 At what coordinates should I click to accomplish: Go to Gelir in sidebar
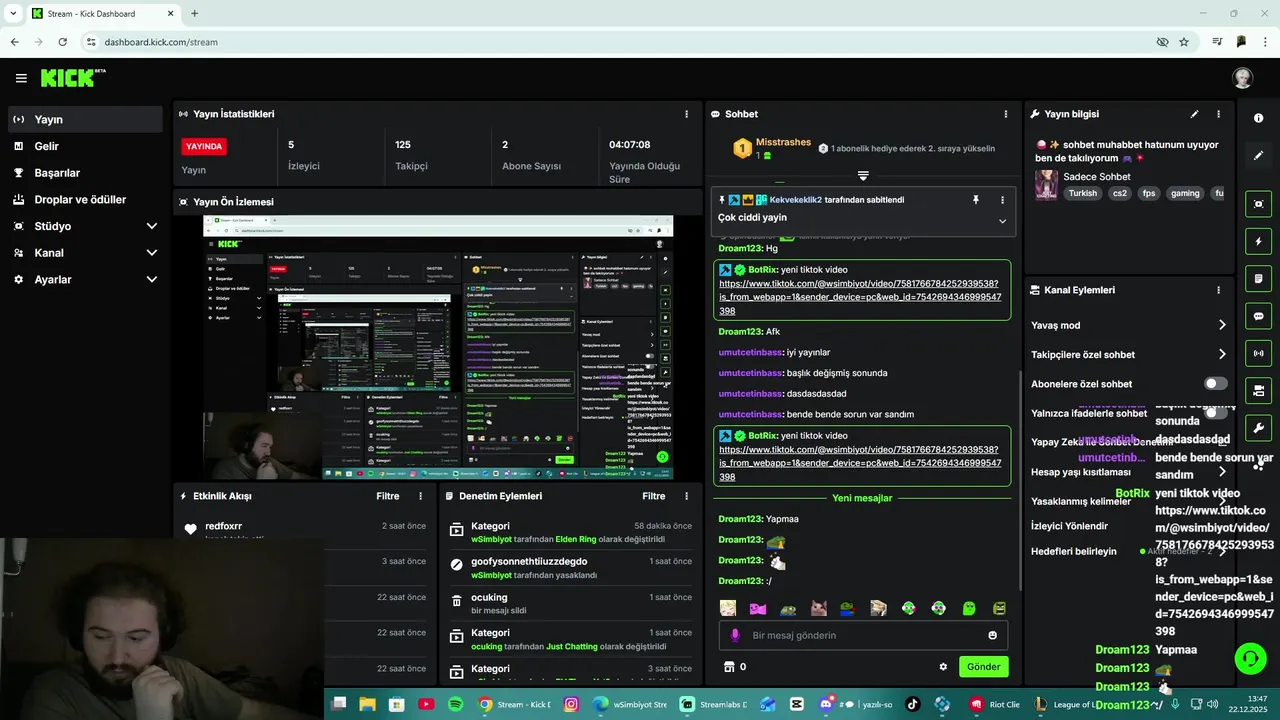coord(85,146)
